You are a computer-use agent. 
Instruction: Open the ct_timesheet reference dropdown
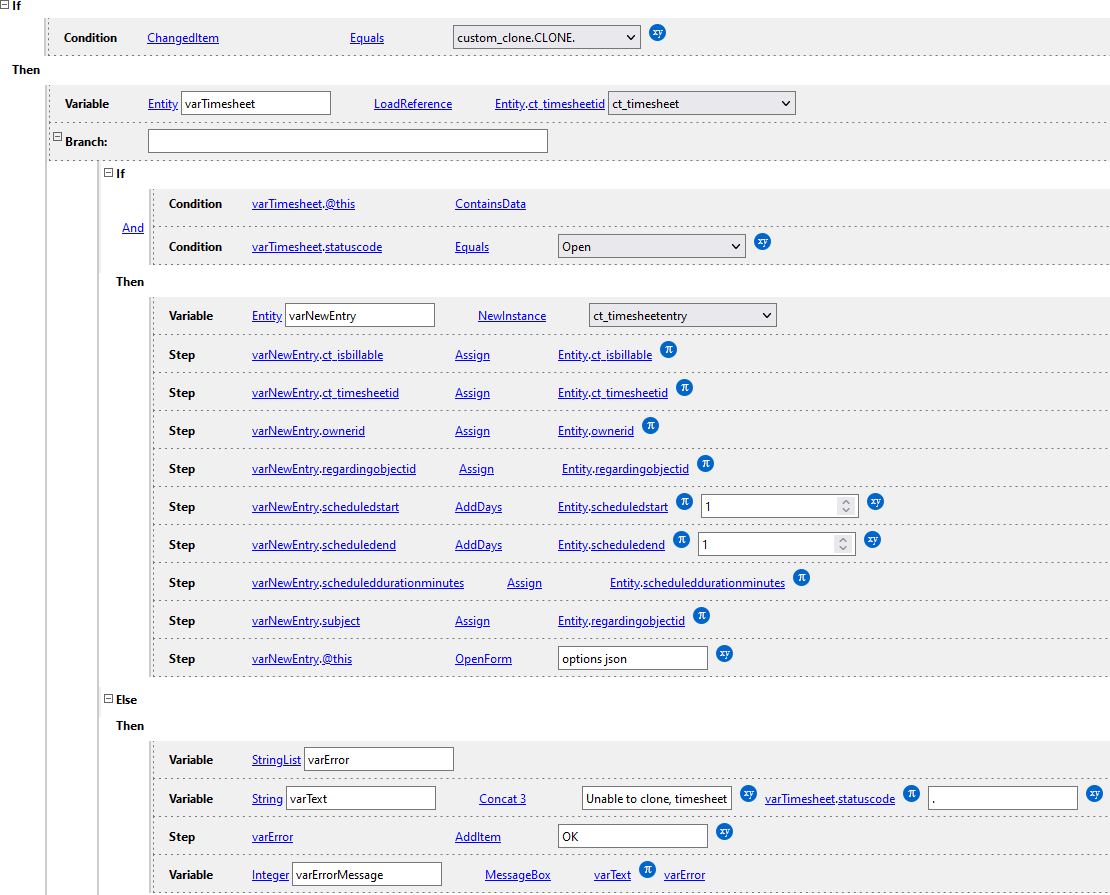point(701,103)
